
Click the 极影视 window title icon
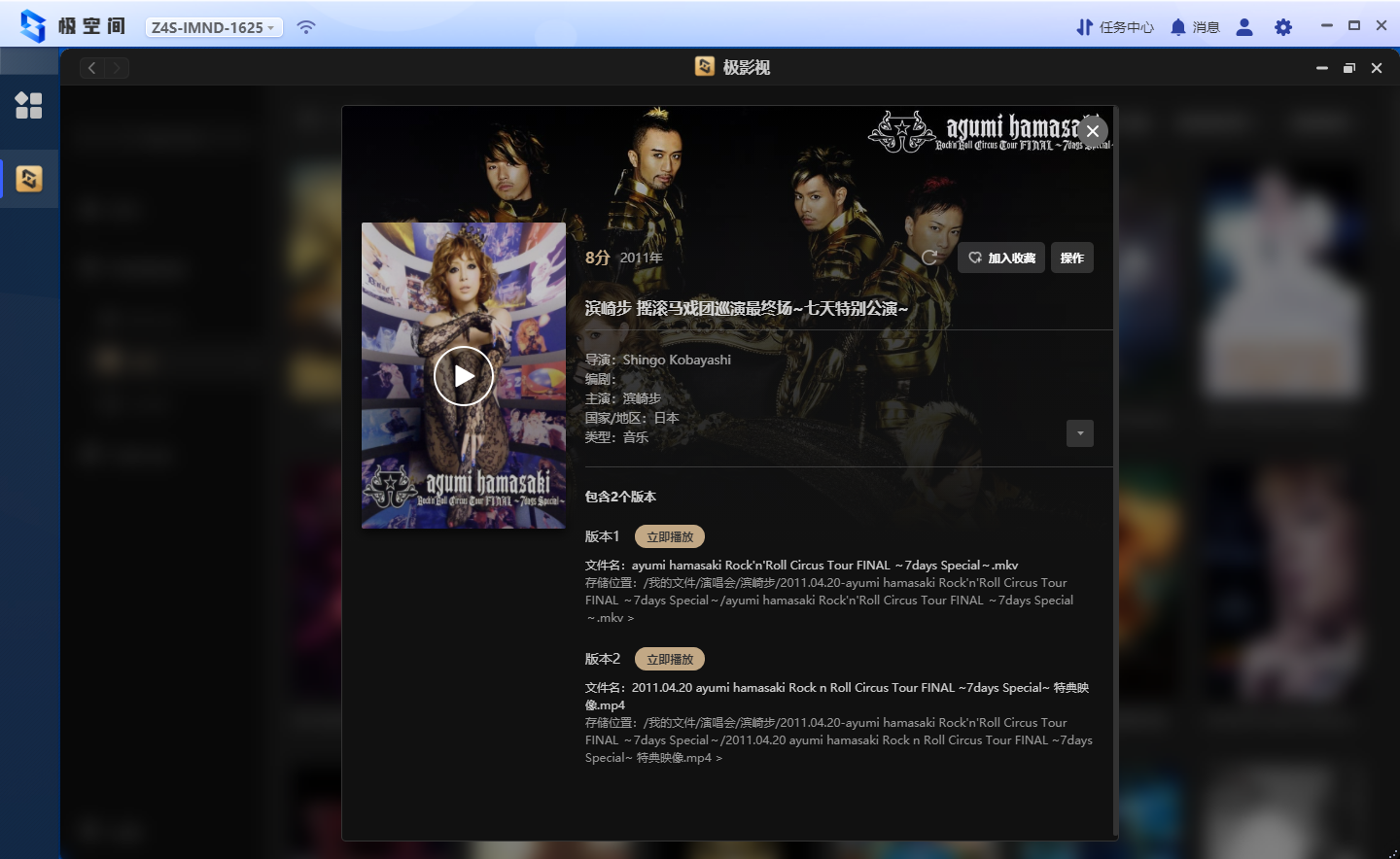coord(705,66)
